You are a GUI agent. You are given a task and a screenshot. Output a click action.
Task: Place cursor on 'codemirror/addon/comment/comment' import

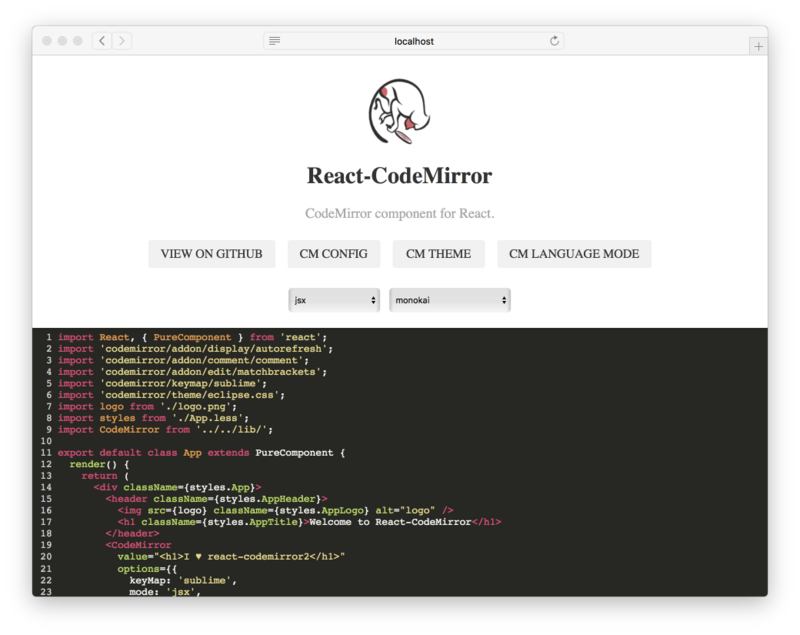(x=202, y=361)
